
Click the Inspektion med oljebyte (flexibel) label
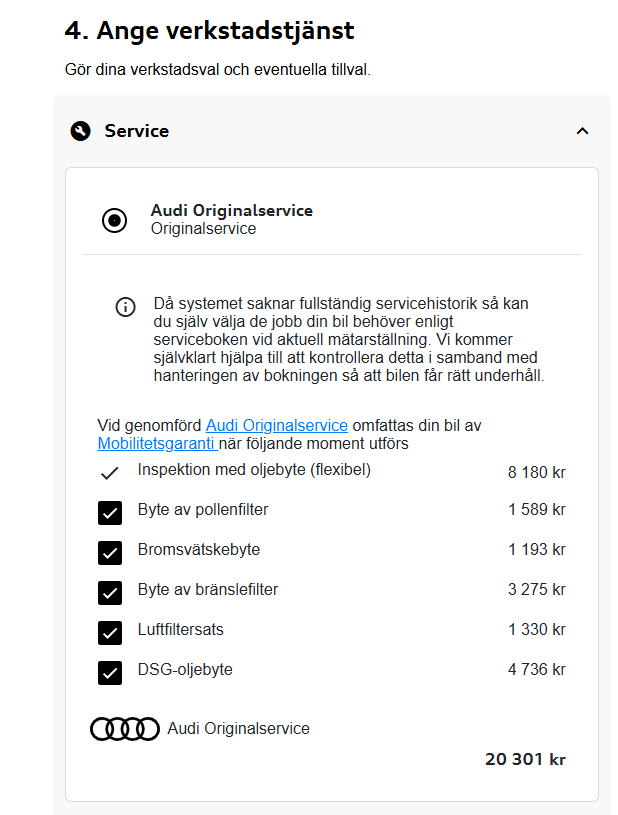(x=254, y=469)
